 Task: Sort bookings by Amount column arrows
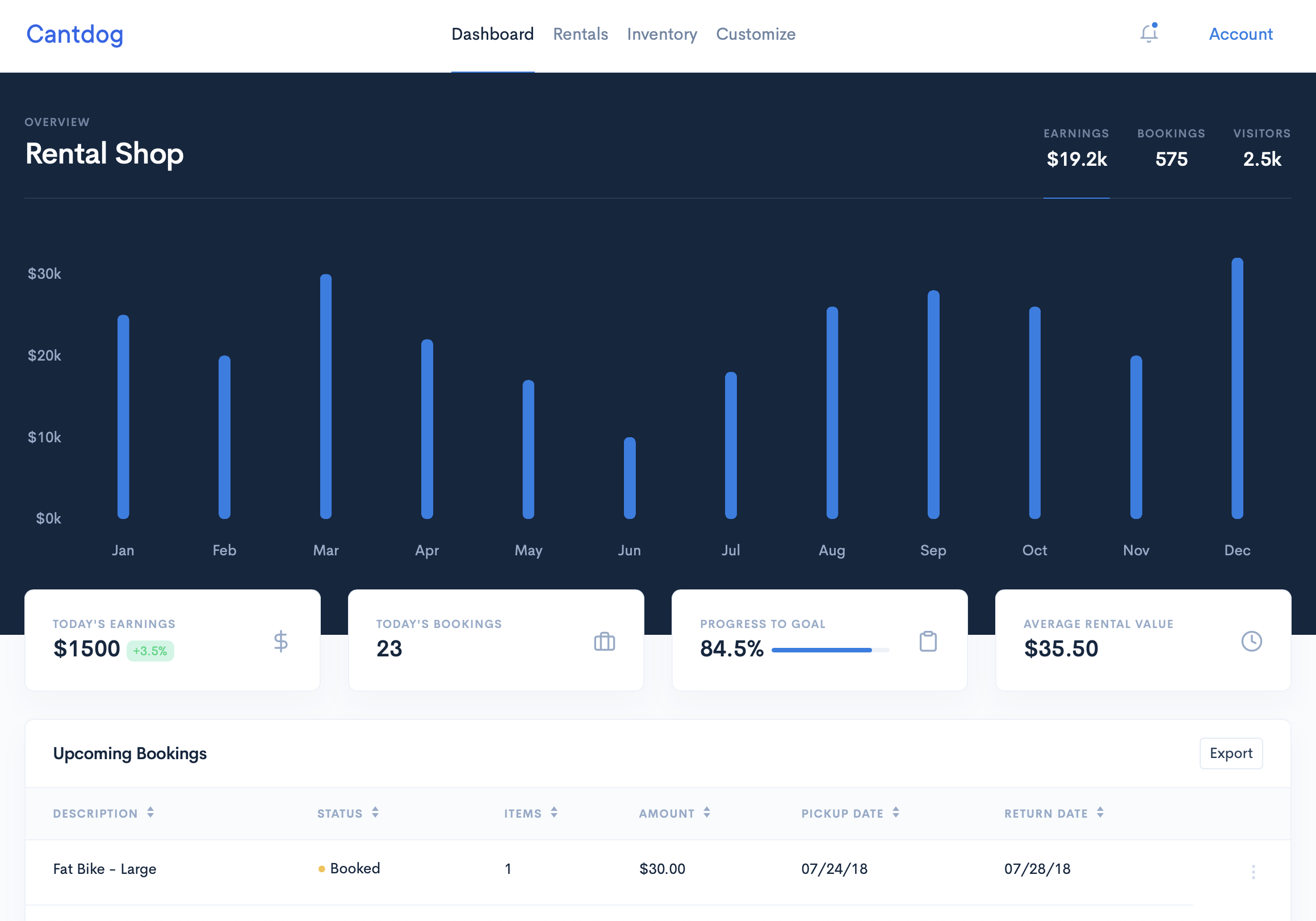[706, 812]
